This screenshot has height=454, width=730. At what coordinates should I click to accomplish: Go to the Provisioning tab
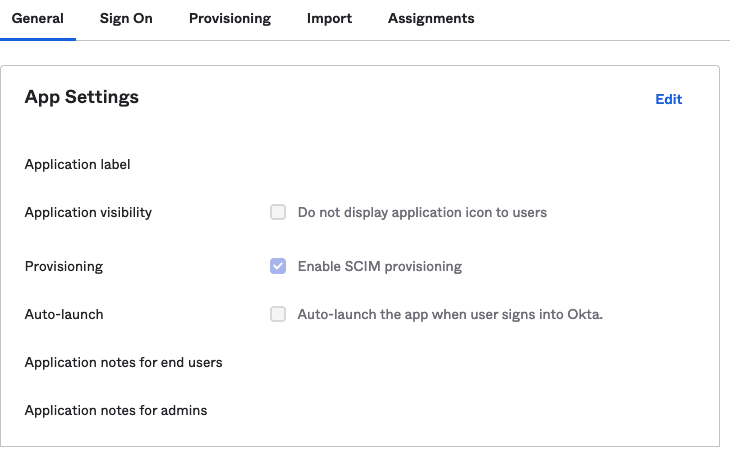229,19
